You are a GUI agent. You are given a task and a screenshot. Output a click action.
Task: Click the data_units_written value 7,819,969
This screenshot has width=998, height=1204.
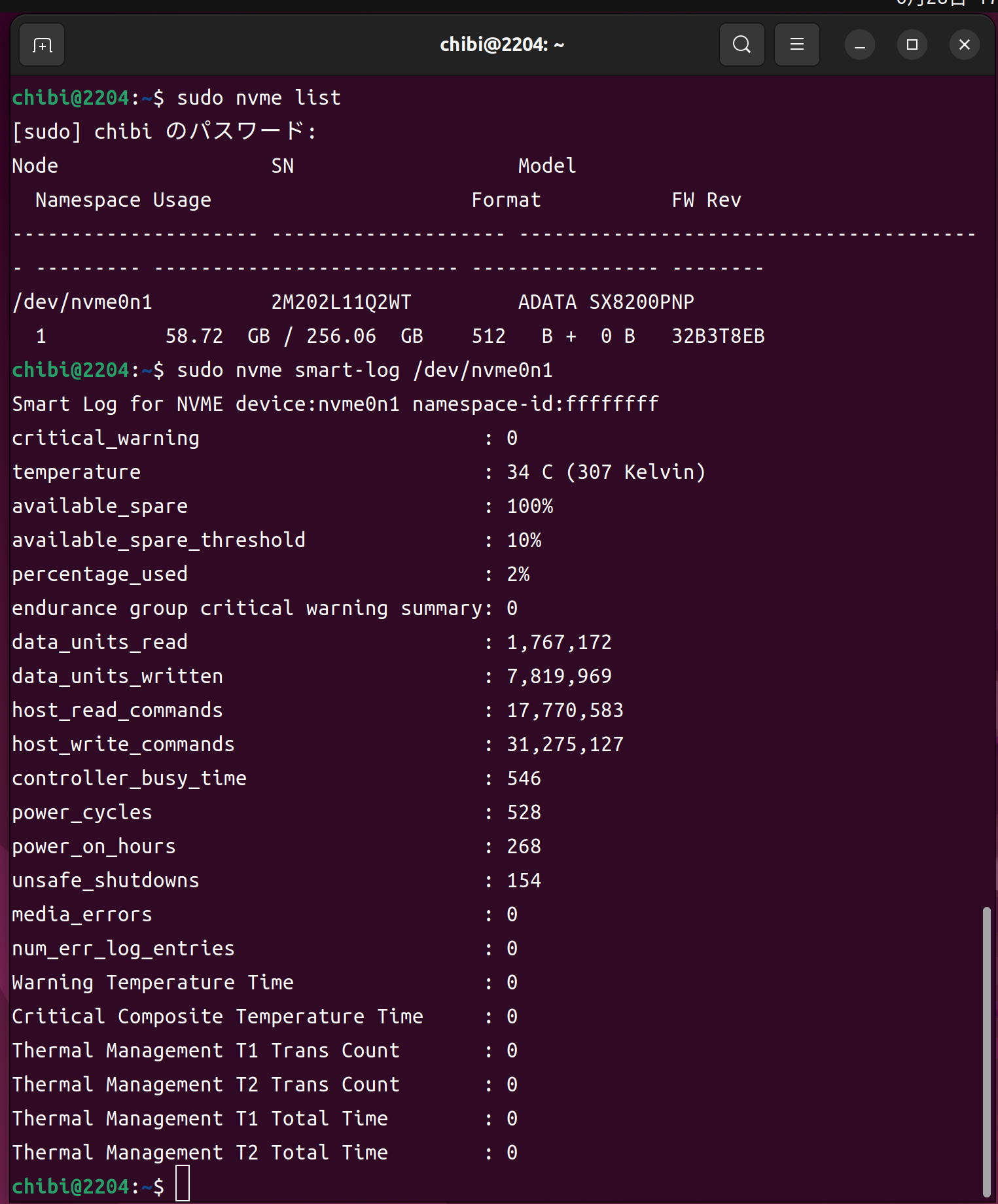pyautogui.click(x=559, y=677)
